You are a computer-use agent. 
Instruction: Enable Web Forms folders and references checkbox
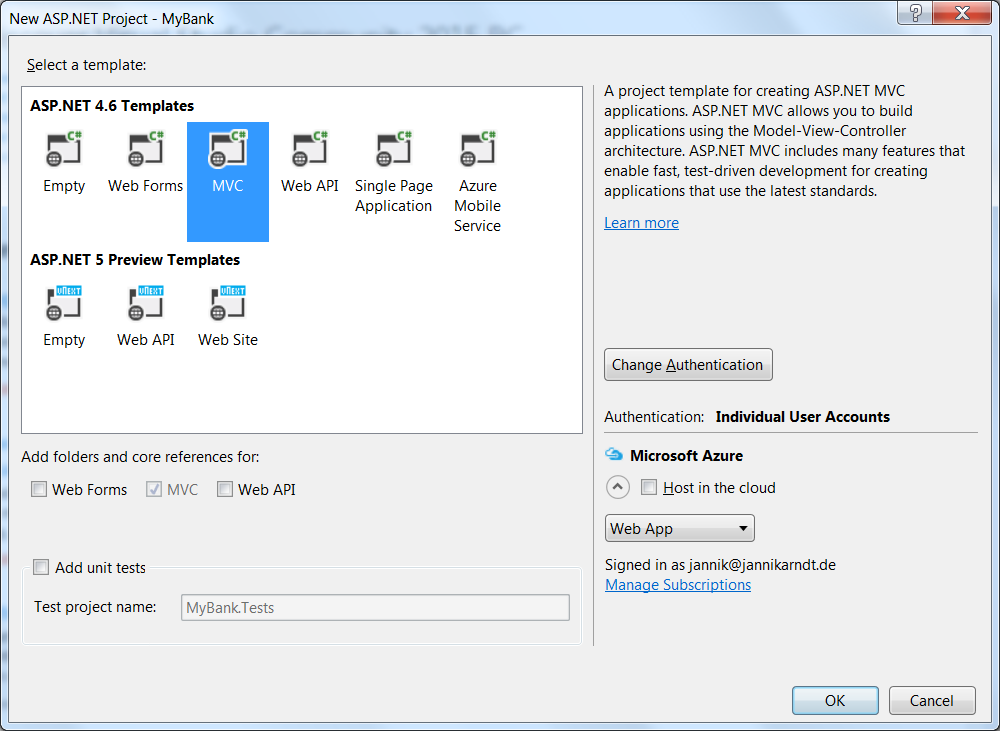[x=39, y=489]
